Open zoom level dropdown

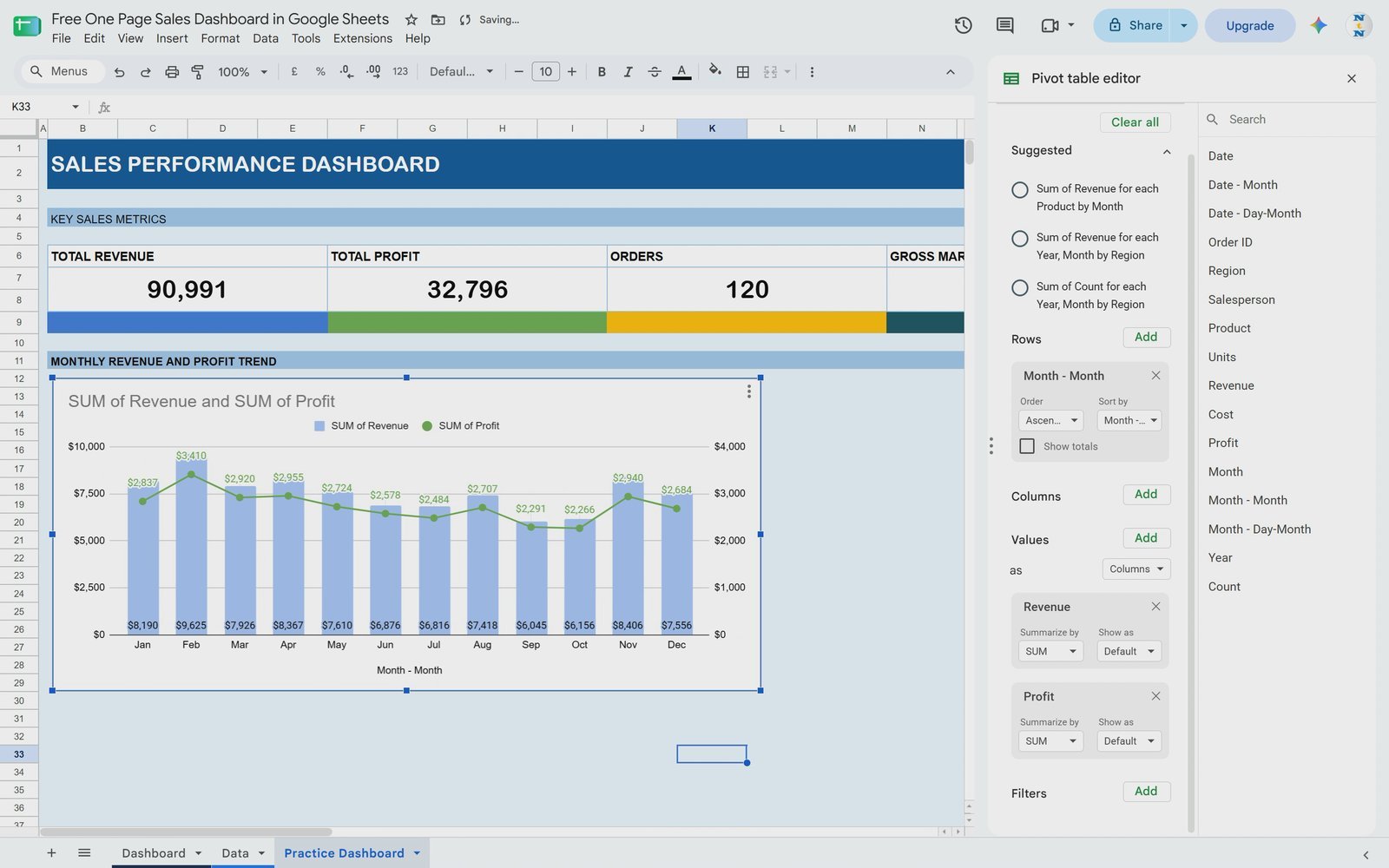click(x=242, y=72)
